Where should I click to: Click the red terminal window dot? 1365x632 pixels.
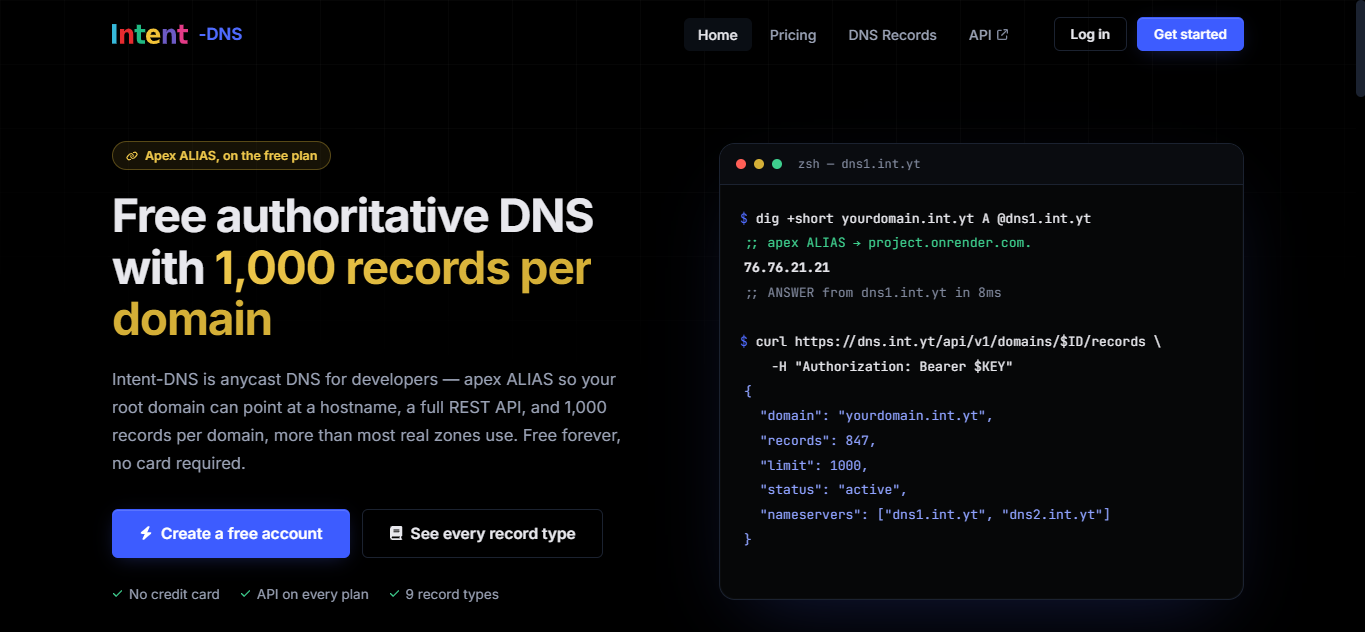coord(741,163)
